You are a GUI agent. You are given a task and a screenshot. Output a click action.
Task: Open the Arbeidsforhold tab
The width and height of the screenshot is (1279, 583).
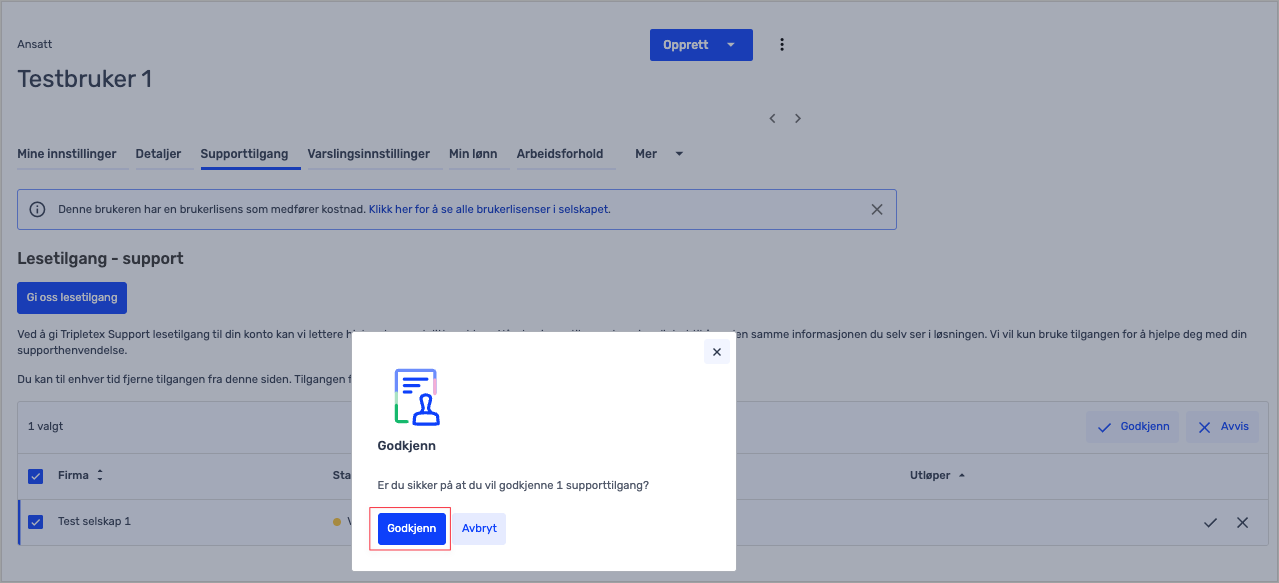(x=559, y=154)
